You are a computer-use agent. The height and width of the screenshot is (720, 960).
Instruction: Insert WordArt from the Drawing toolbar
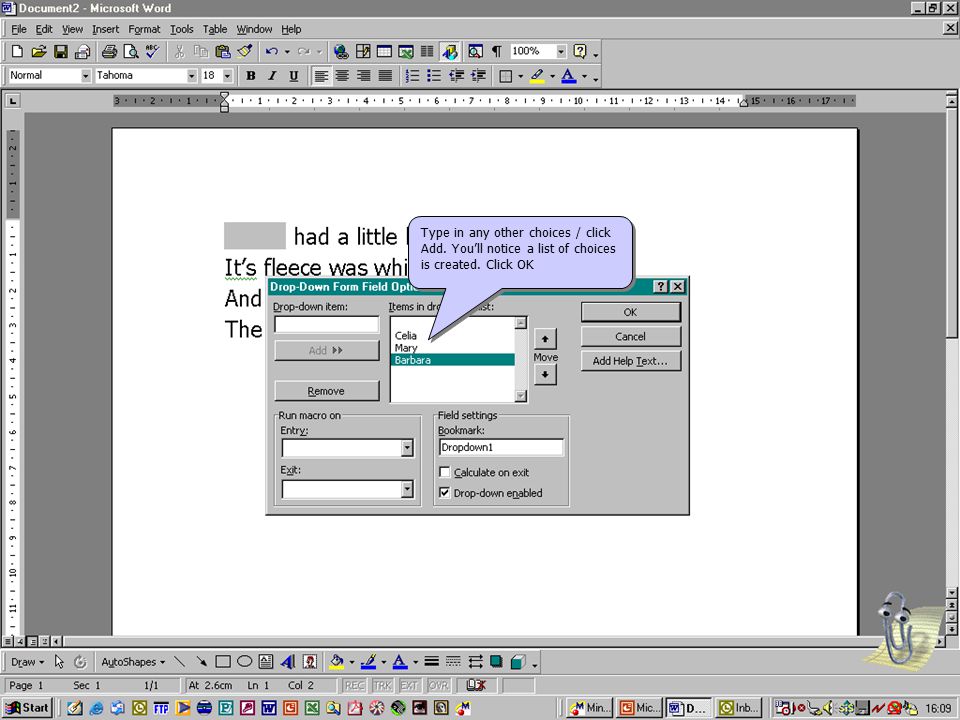click(x=288, y=662)
